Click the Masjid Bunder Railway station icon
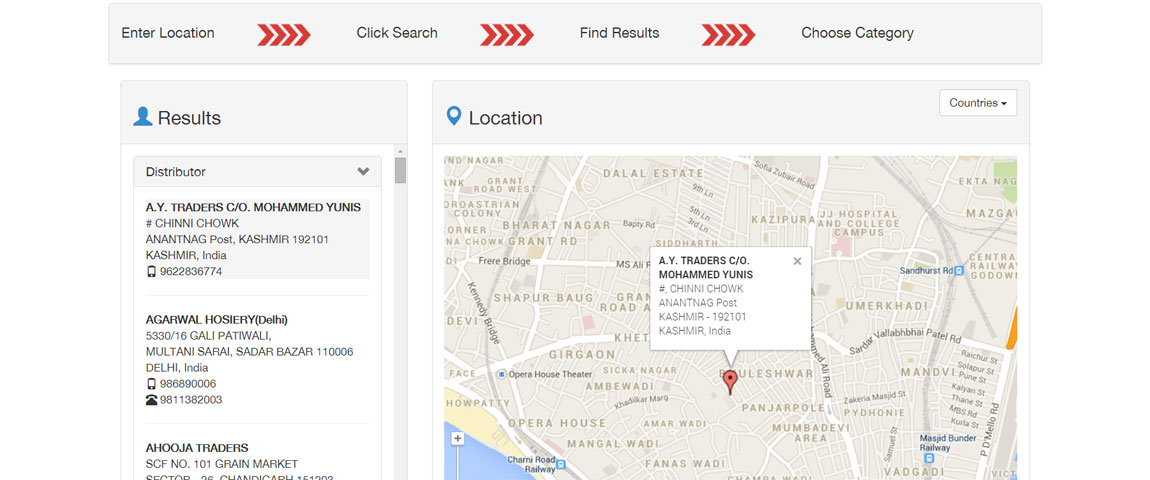 coord(929,458)
